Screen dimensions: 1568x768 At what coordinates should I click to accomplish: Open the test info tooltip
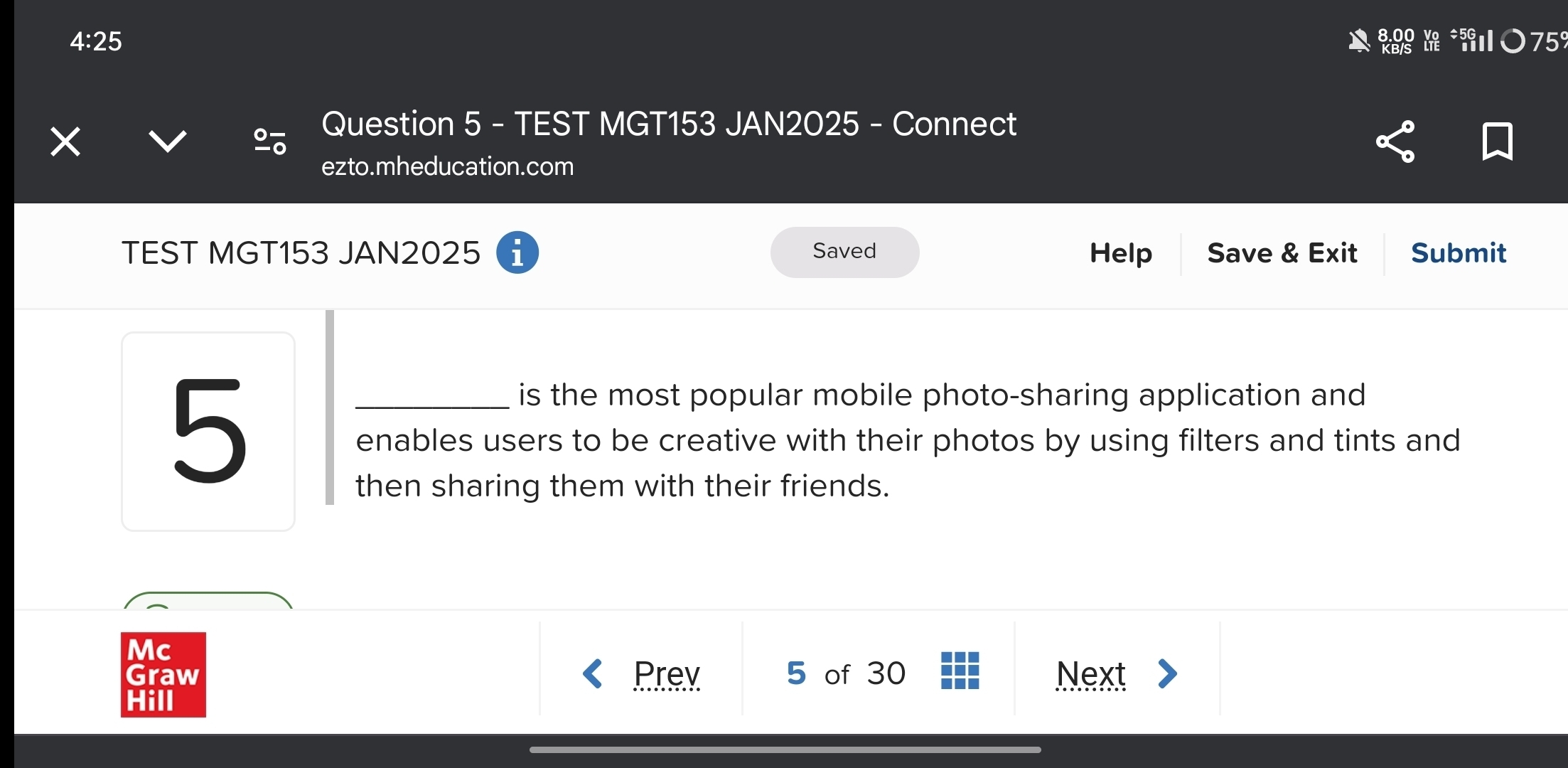(x=517, y=252)
